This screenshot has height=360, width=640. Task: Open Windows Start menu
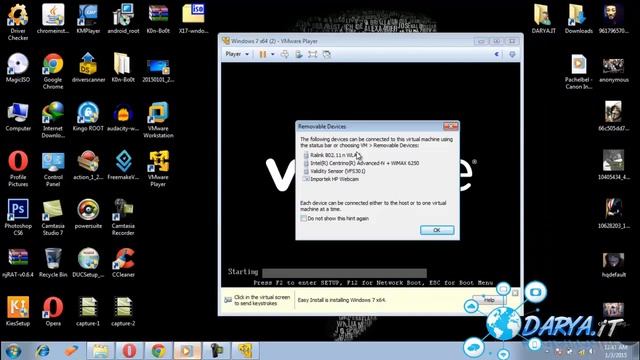13,351
